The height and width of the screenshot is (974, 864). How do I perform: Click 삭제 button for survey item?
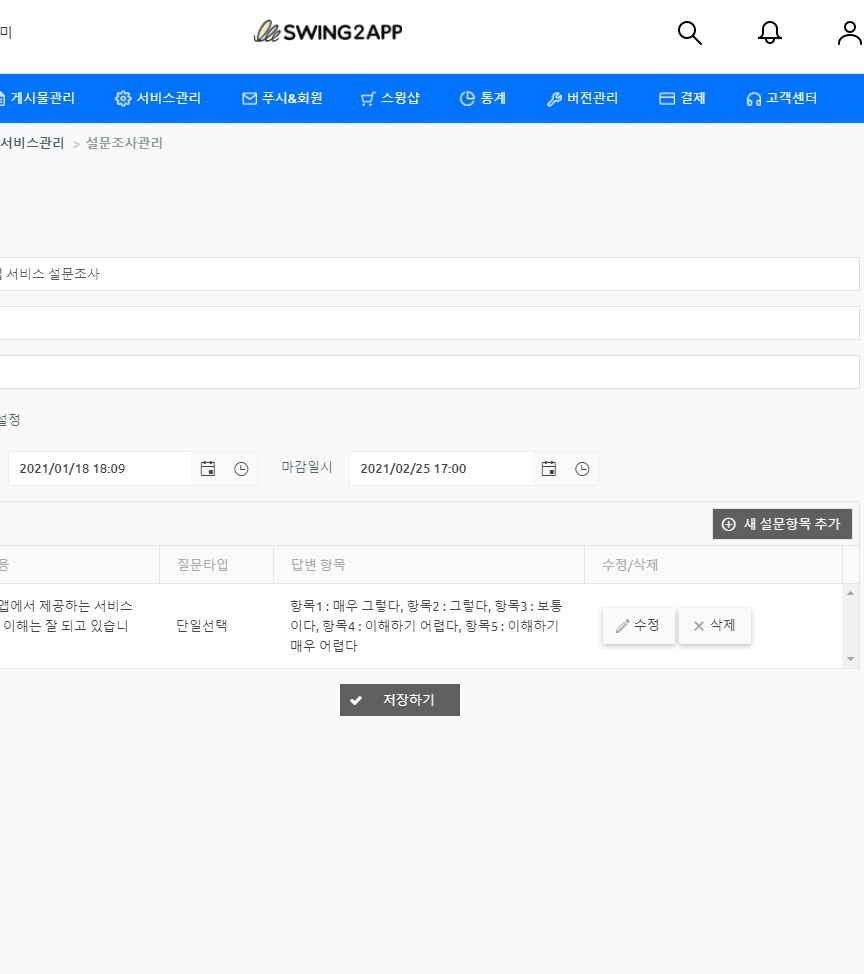point(714,625)
